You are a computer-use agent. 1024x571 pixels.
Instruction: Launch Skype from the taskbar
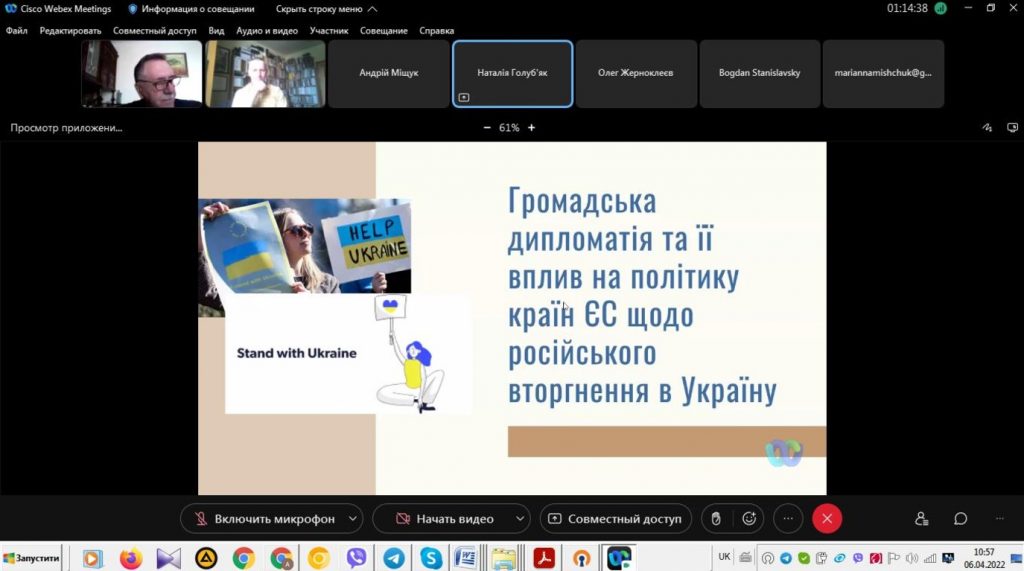(431, 558)
